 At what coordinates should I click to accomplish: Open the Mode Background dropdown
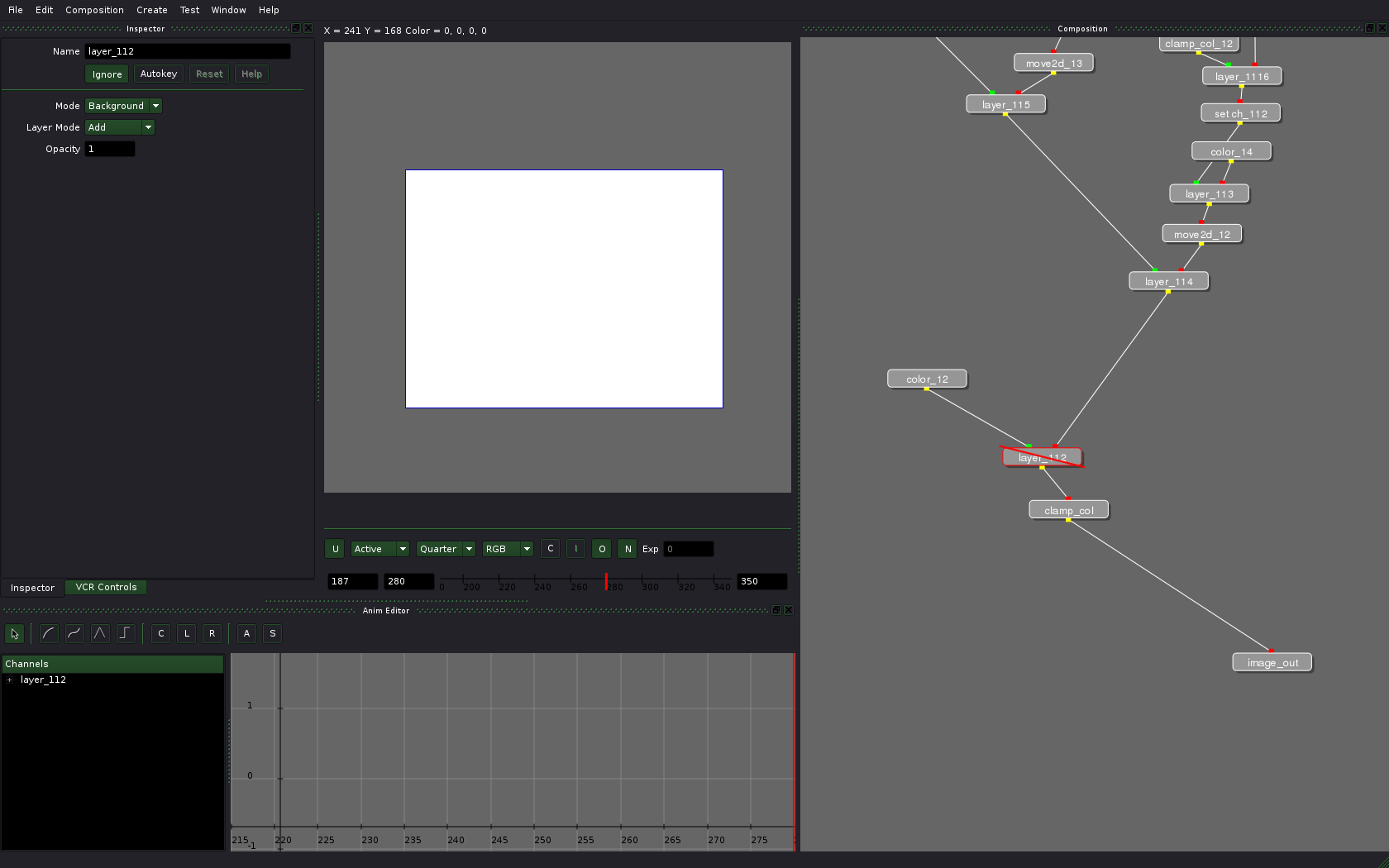coord(124,106)
